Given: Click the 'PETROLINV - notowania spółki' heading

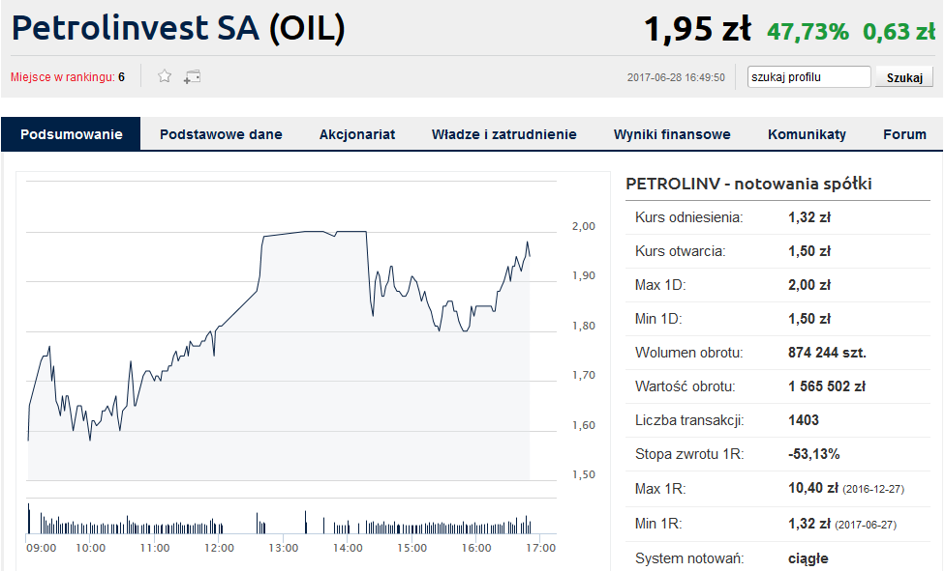Looking at the screenshot, I should click(x=749, y=184).
